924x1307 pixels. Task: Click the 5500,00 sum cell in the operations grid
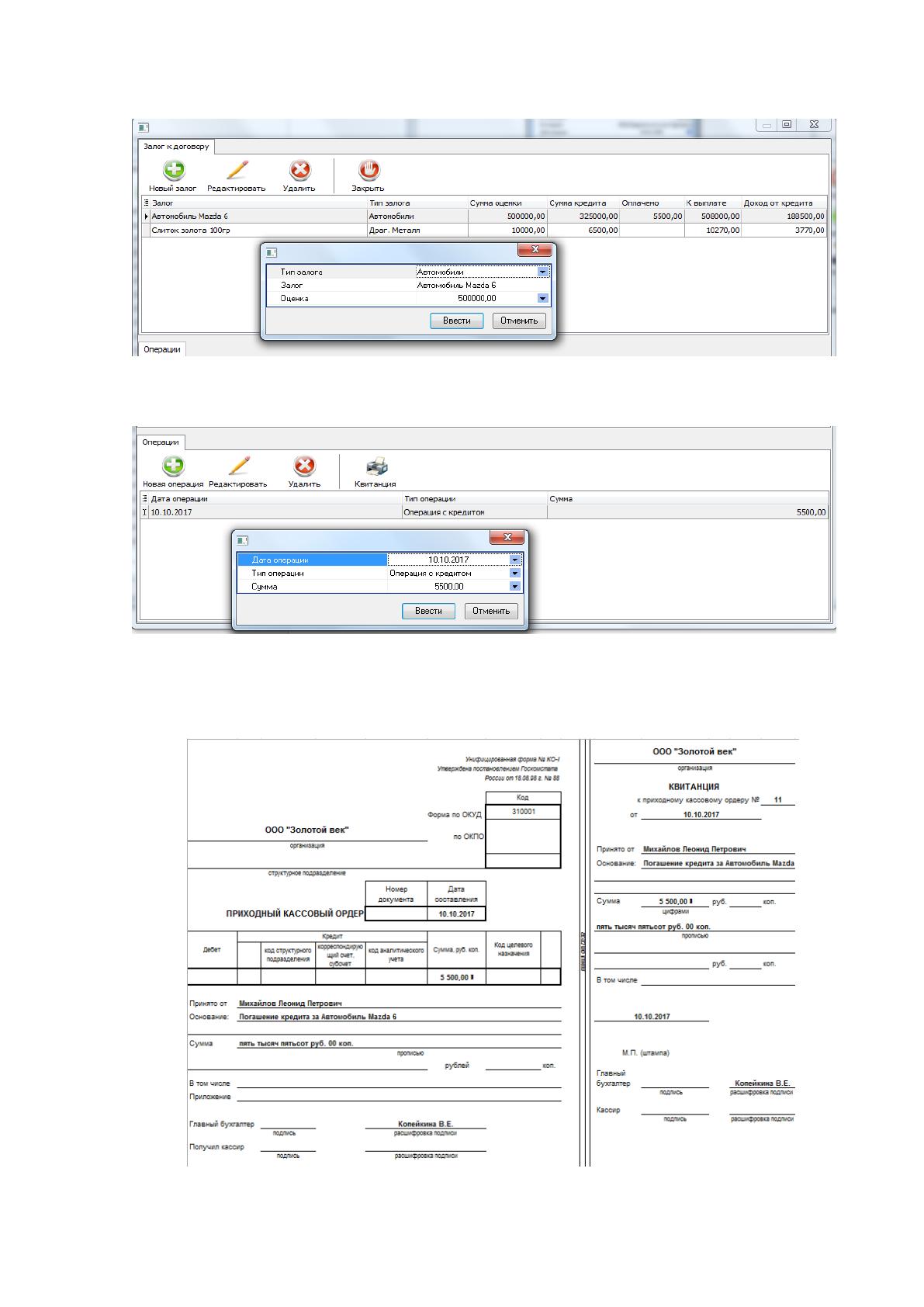click(687, 512)
